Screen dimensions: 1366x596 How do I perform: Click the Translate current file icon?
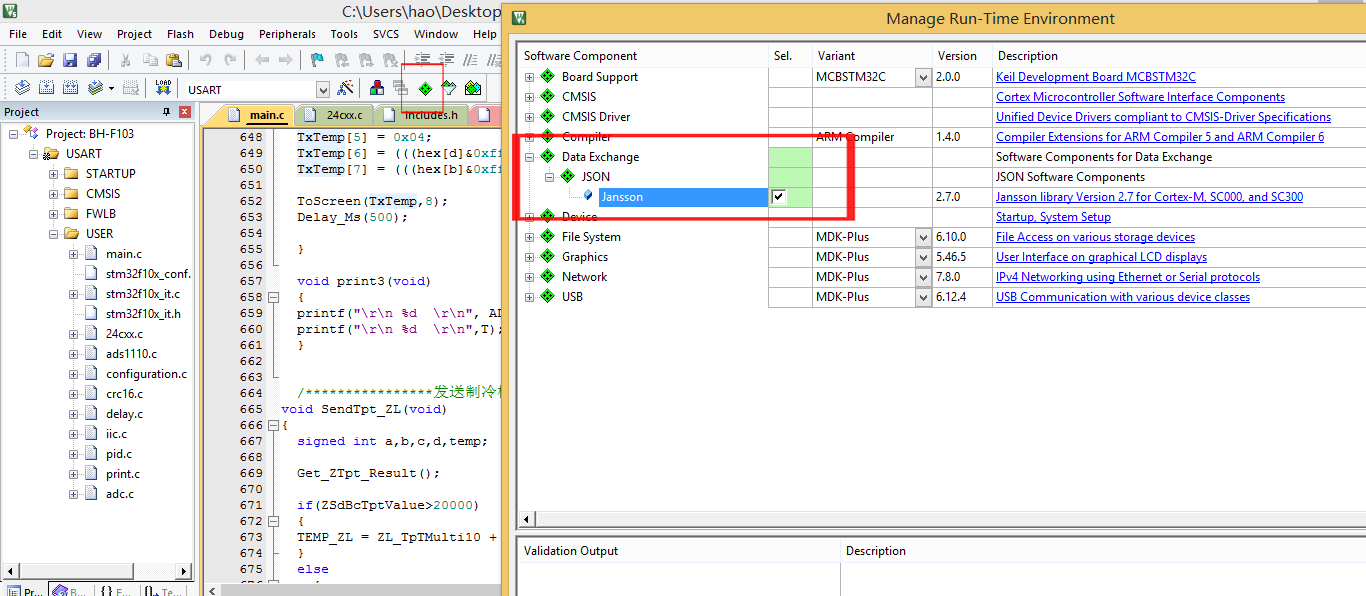coord(22,88)
